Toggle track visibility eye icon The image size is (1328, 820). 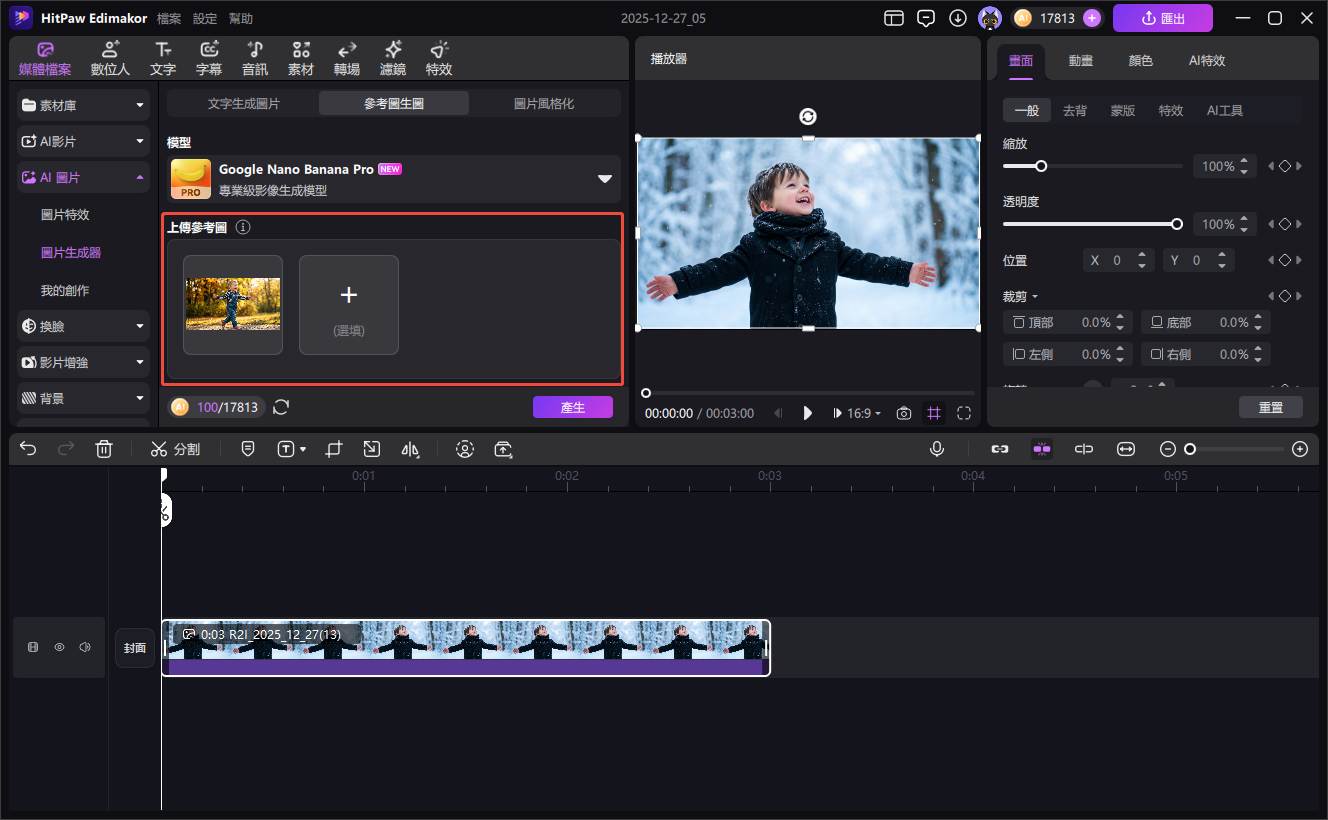59,648
